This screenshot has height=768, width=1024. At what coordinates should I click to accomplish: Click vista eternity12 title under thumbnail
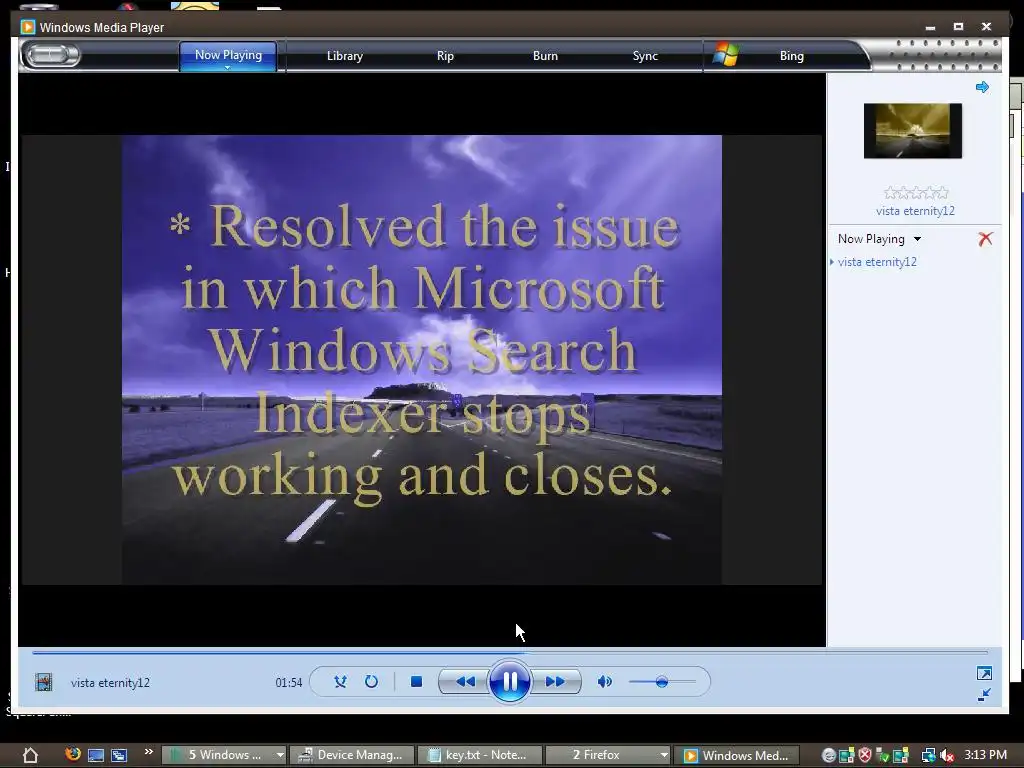pos(915,211)
